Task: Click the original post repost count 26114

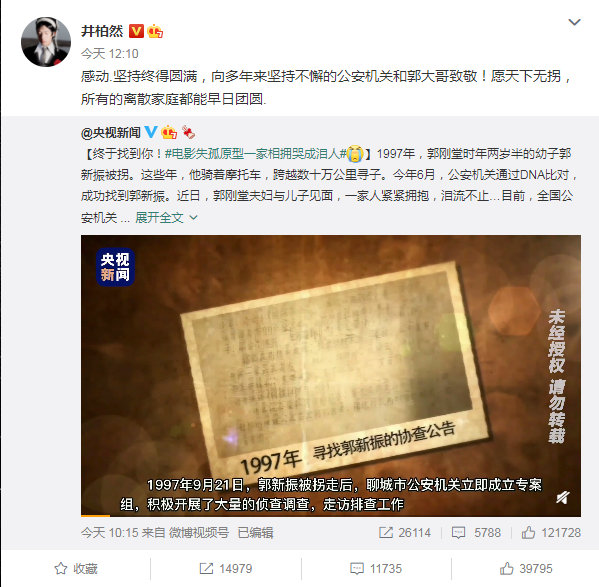Action: [405, 533]
